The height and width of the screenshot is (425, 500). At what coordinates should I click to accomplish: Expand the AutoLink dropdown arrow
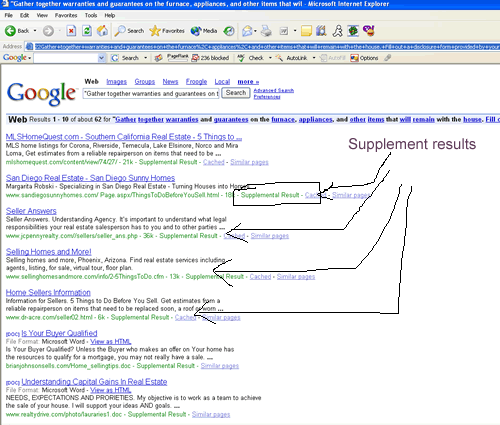pos(314,58)
